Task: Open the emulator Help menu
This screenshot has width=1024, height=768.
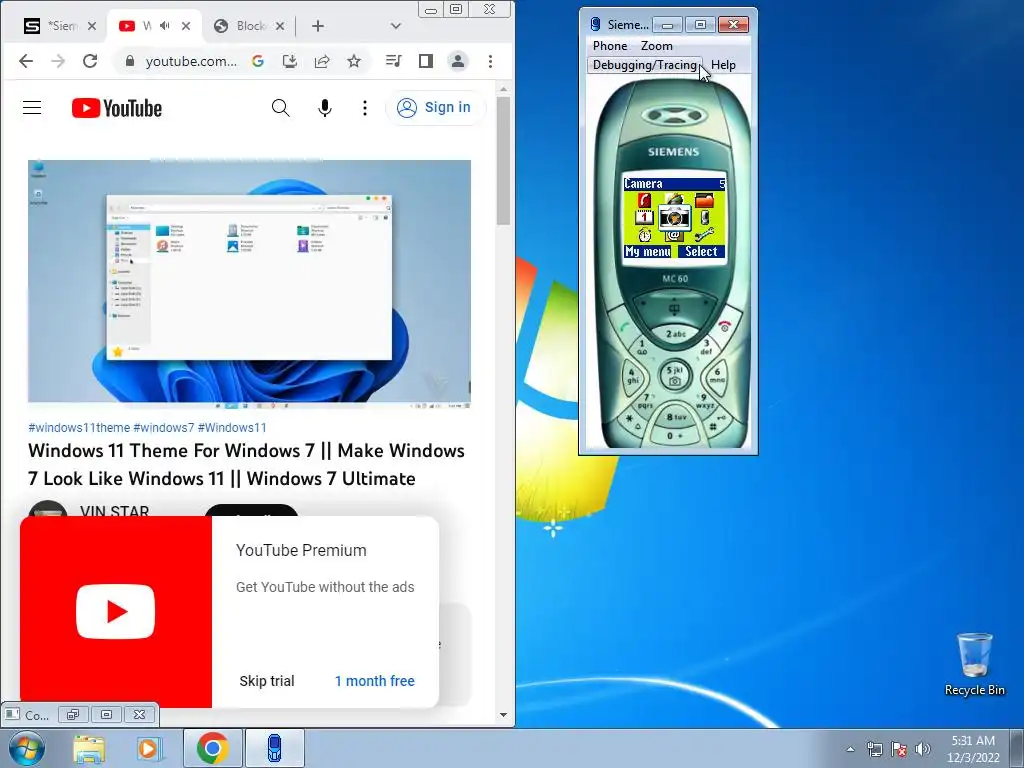Action: pos(723,65)
